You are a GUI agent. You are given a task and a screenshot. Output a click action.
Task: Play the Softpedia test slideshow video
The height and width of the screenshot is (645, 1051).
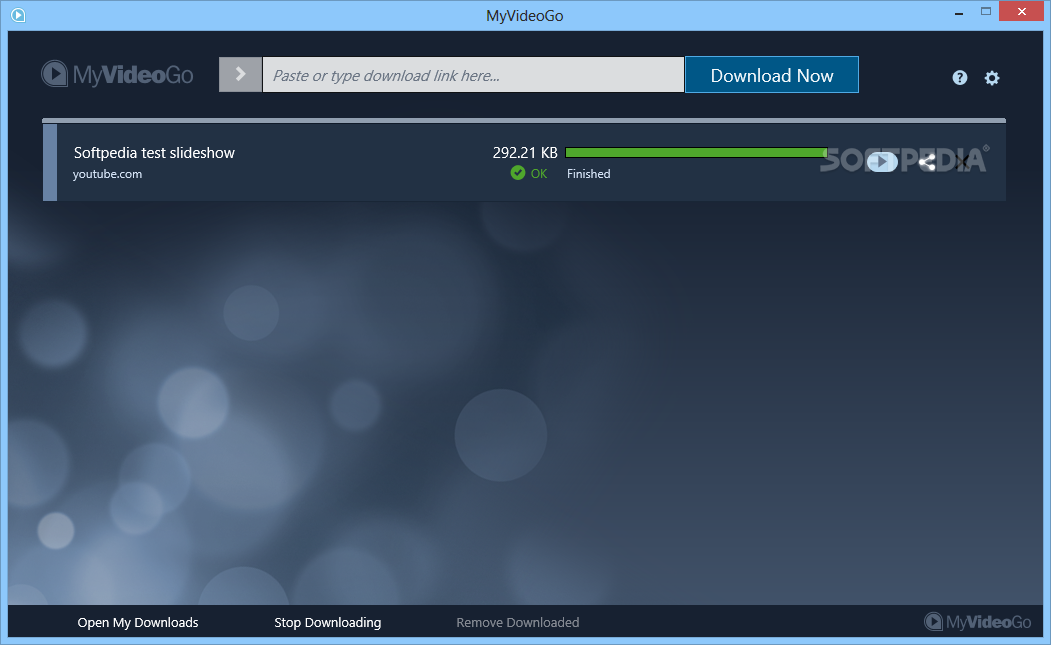point(882,162)
